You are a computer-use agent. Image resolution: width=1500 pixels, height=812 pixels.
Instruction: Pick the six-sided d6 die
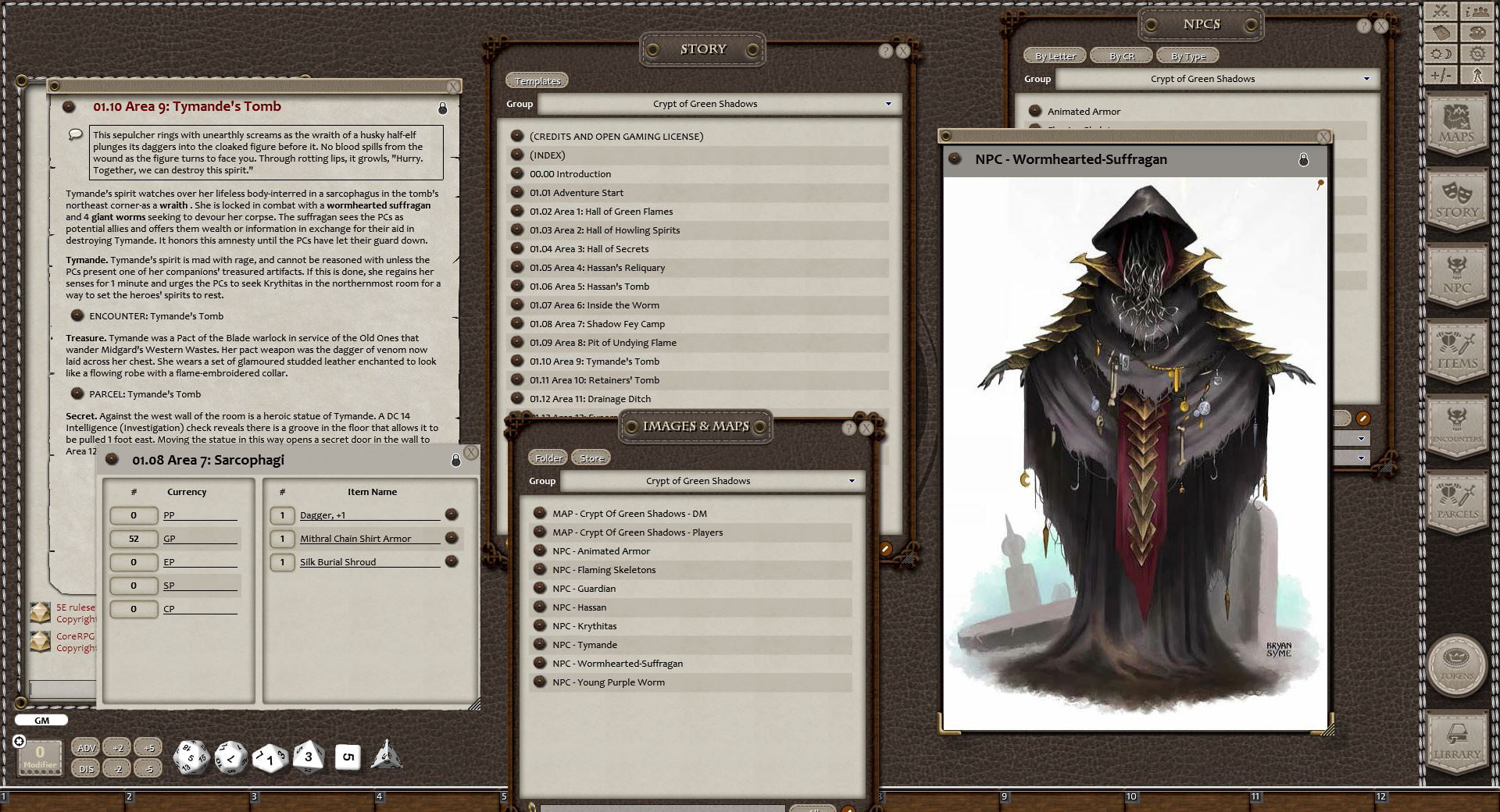348,757
